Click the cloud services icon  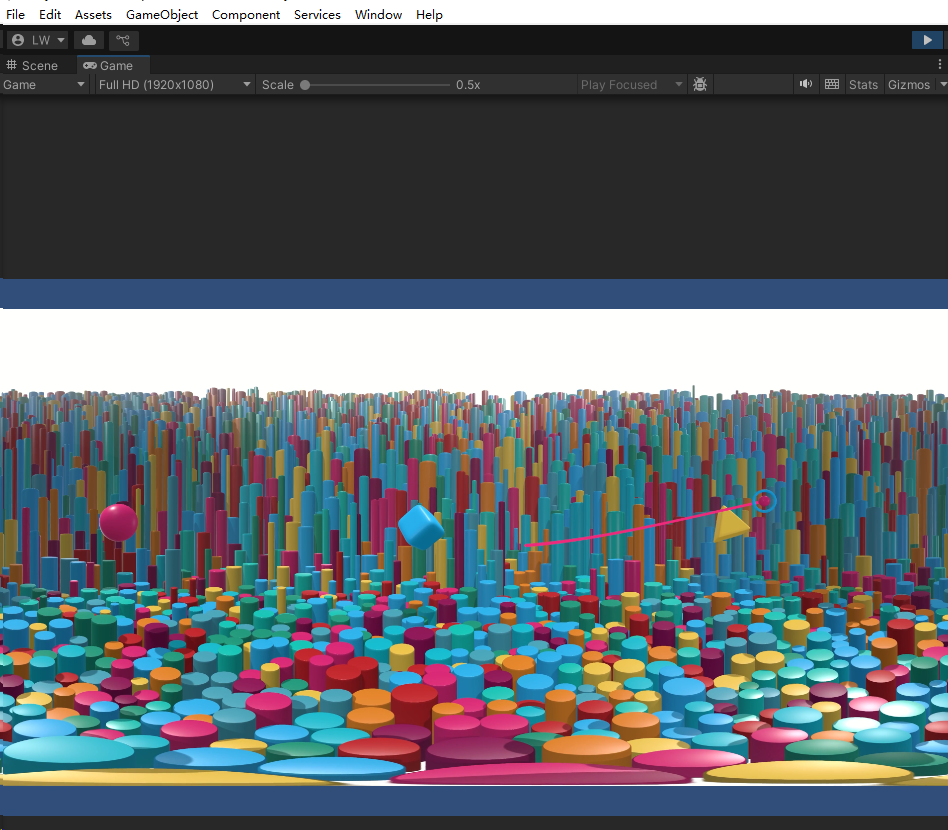point(89,41)
